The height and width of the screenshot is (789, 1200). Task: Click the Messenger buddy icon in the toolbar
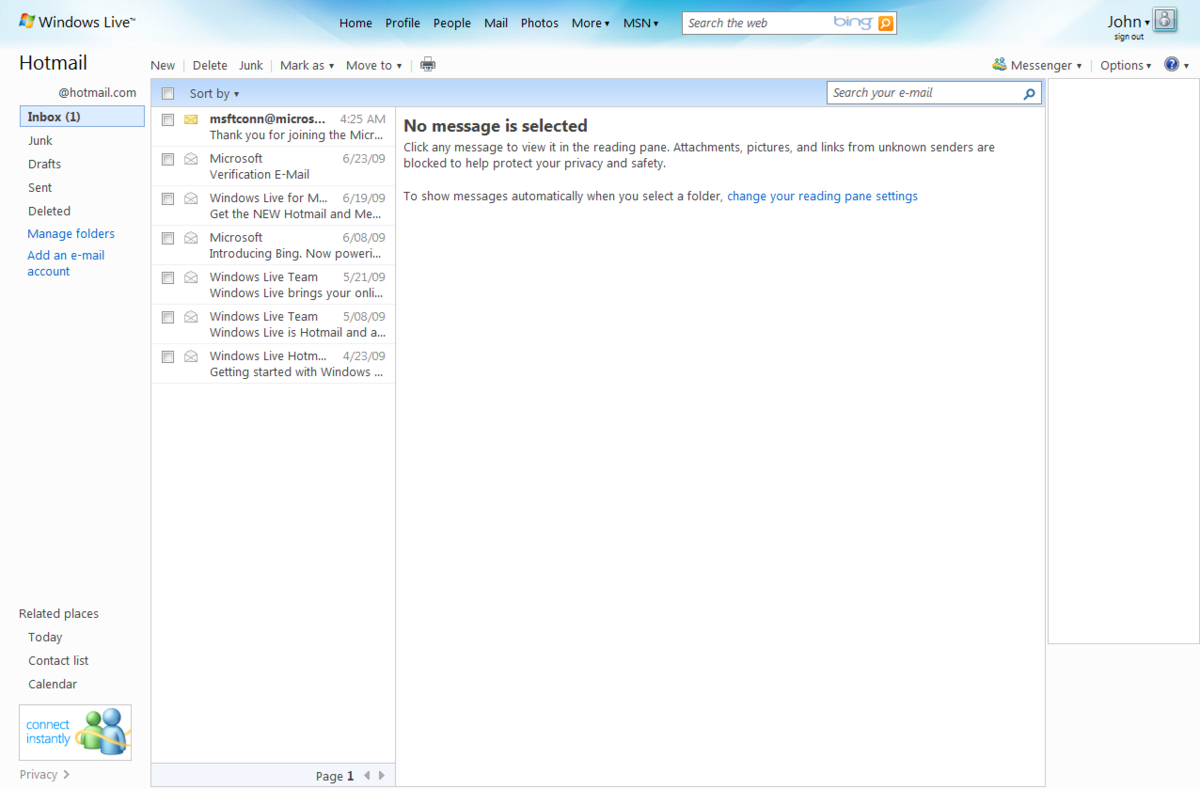tap(999, 65)
